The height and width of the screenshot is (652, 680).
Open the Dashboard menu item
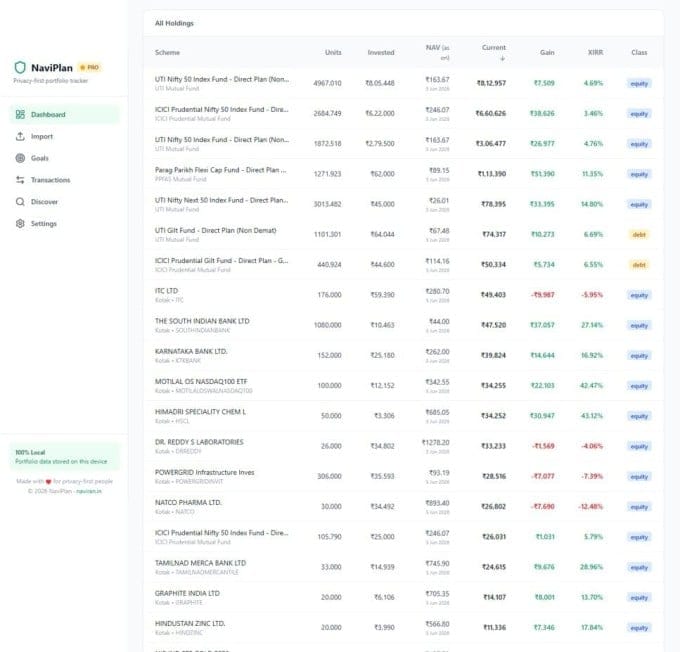65,114
